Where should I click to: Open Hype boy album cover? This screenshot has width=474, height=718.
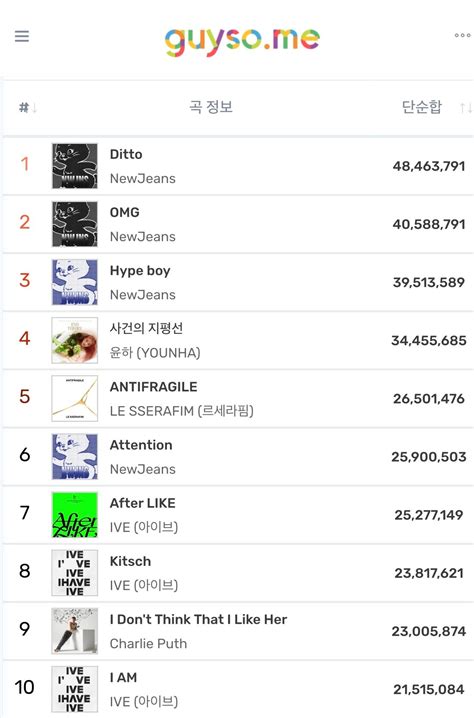75,282
